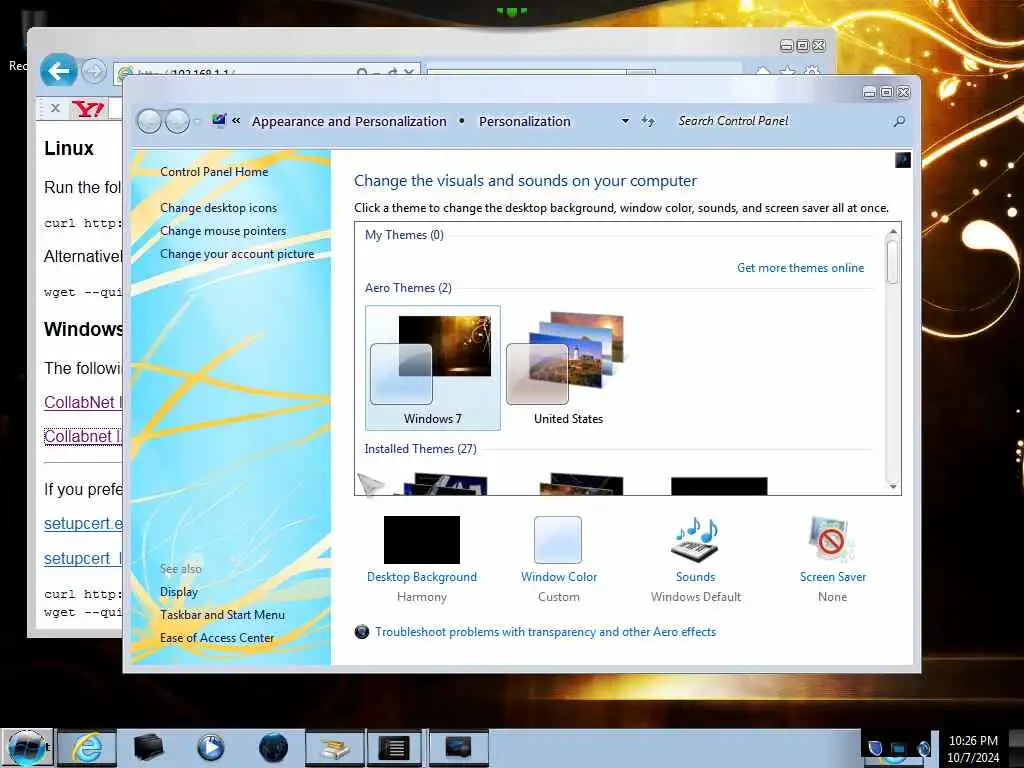Image resolution: width=1024 pixels, height=768 pixels.
Task: Open the focused Collabnet link in browser
Action: pos(83,436)
